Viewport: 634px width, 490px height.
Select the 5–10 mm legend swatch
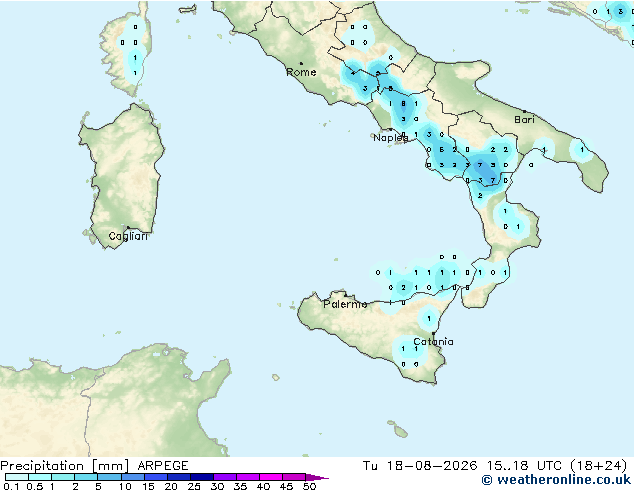point(109,477)
